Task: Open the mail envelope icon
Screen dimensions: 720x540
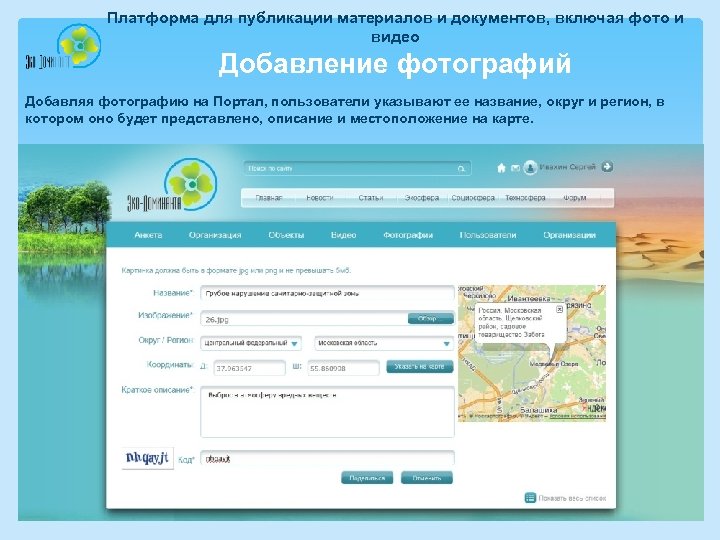Action: click(515, 169)
